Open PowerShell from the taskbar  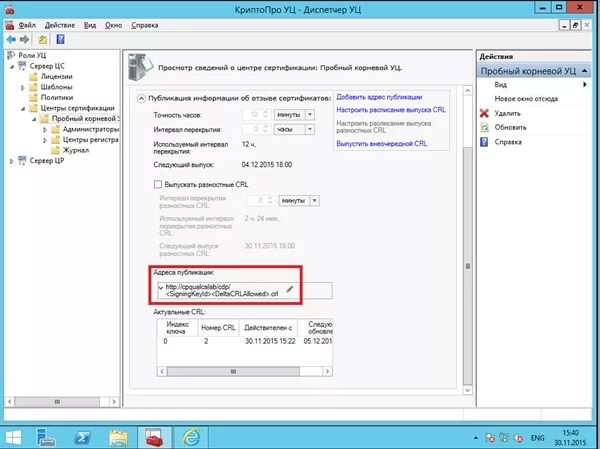[82, 438]
